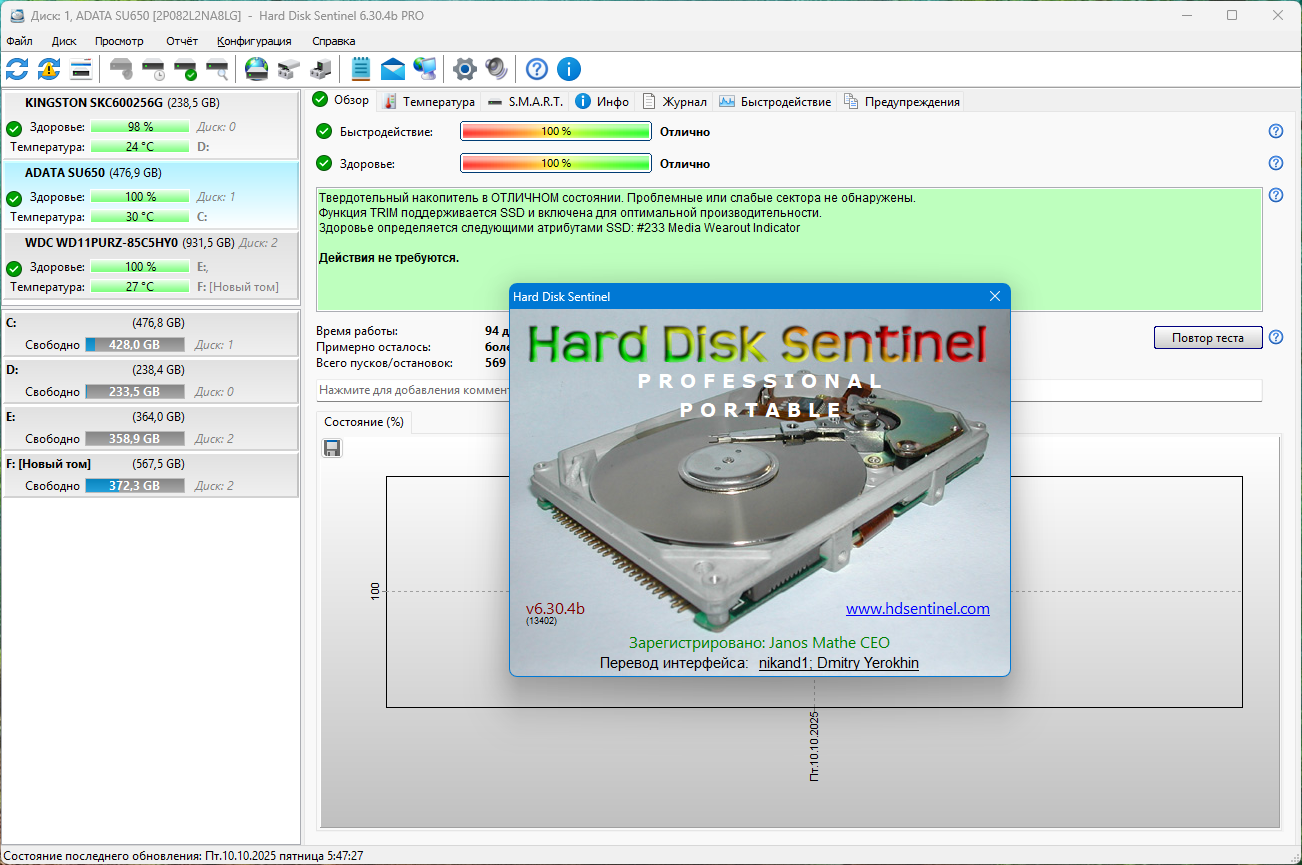Screen dimensions: 1302x865
Task: Click the disk with clock toolbar icon
Action: pyautogui.click(x=153, y=69)
